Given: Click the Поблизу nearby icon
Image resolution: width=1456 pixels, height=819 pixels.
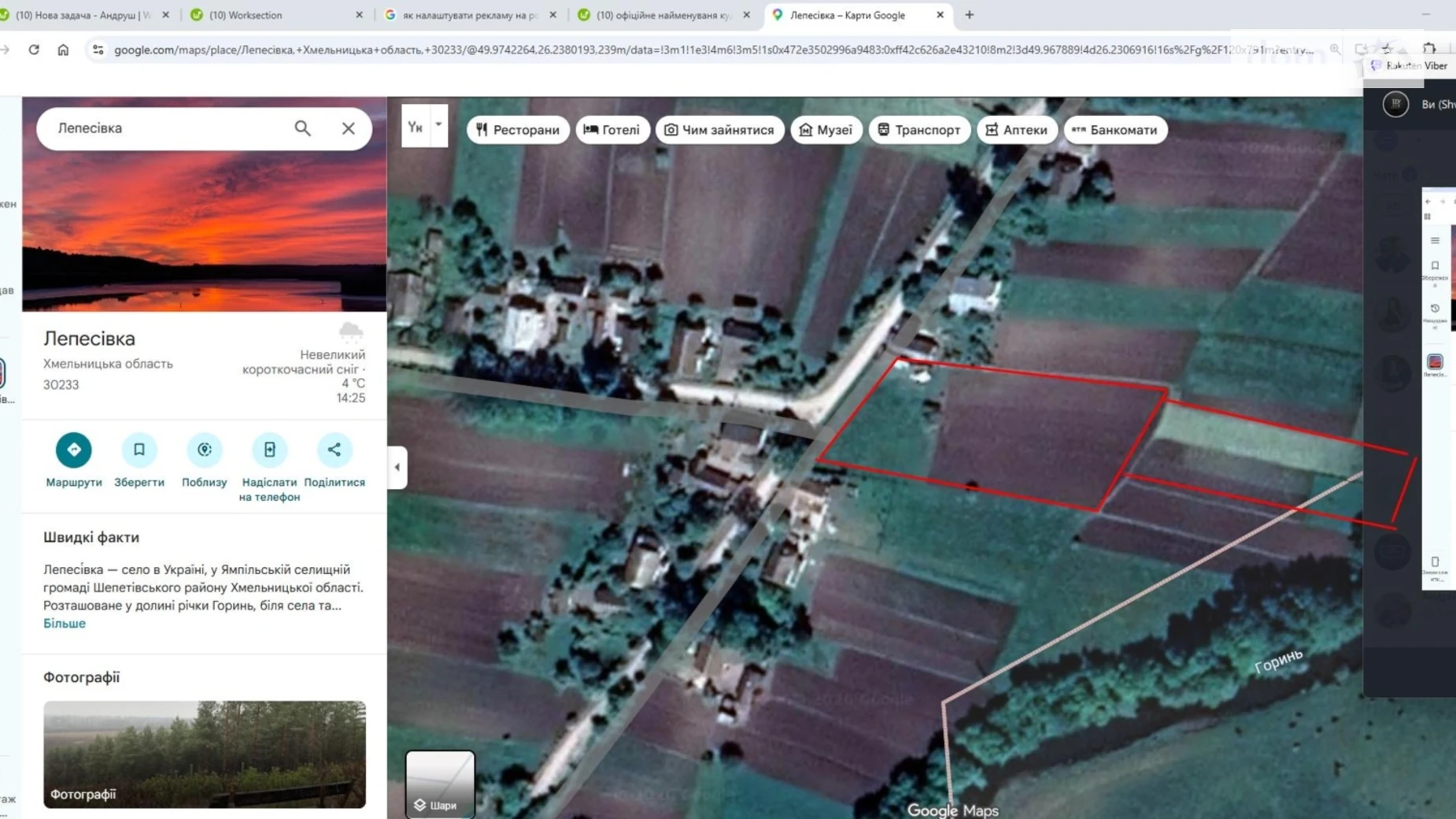Looking at the screenshot, I should point(204,450).
